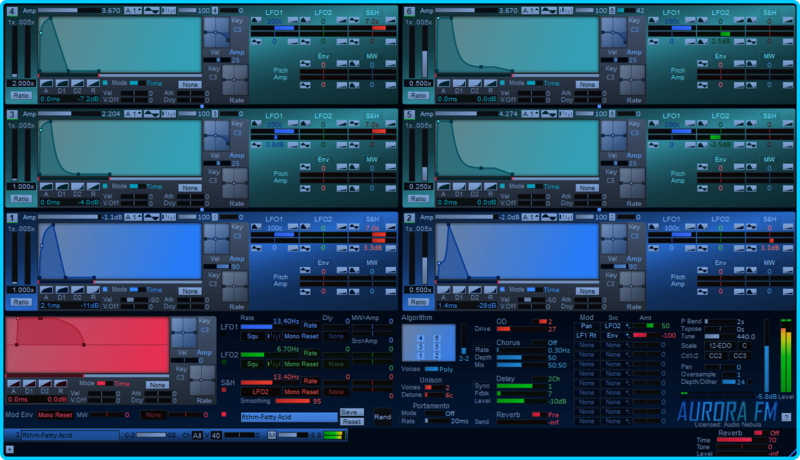The width and height of the screenshot is (800, 460).
Task: Click LFO2 step pattern icon beside Squ
Action: (274, 364)
